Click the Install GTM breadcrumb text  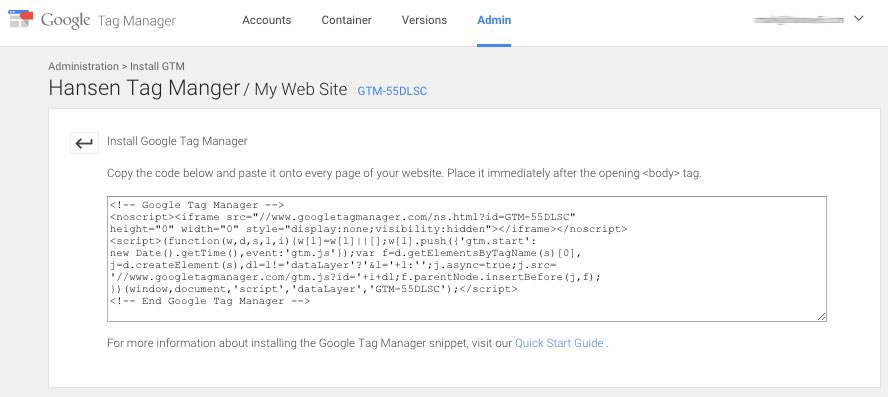157,66
